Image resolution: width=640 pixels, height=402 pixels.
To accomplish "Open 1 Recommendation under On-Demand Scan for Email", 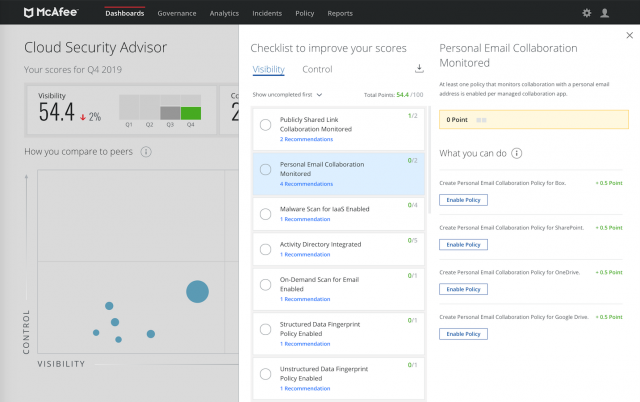I will click(305, 299).
